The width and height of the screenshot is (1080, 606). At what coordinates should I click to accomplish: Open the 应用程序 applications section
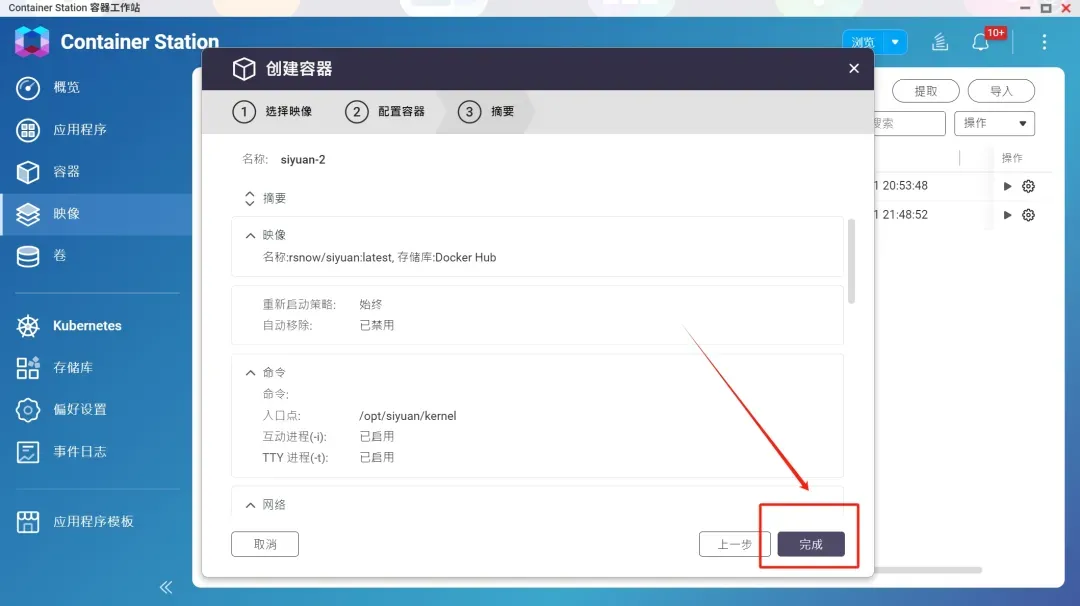tap(79, 130)
